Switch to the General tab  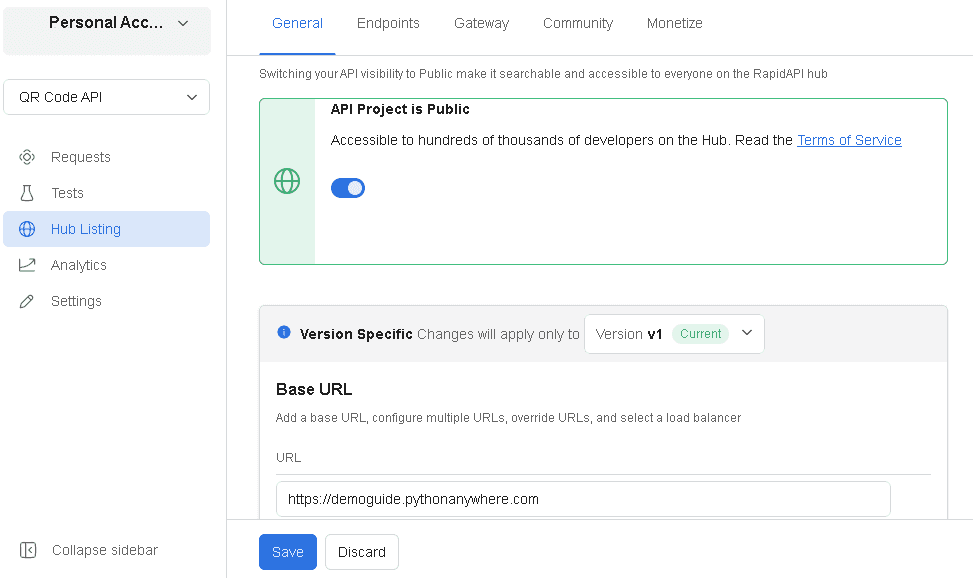pos(297,24)
